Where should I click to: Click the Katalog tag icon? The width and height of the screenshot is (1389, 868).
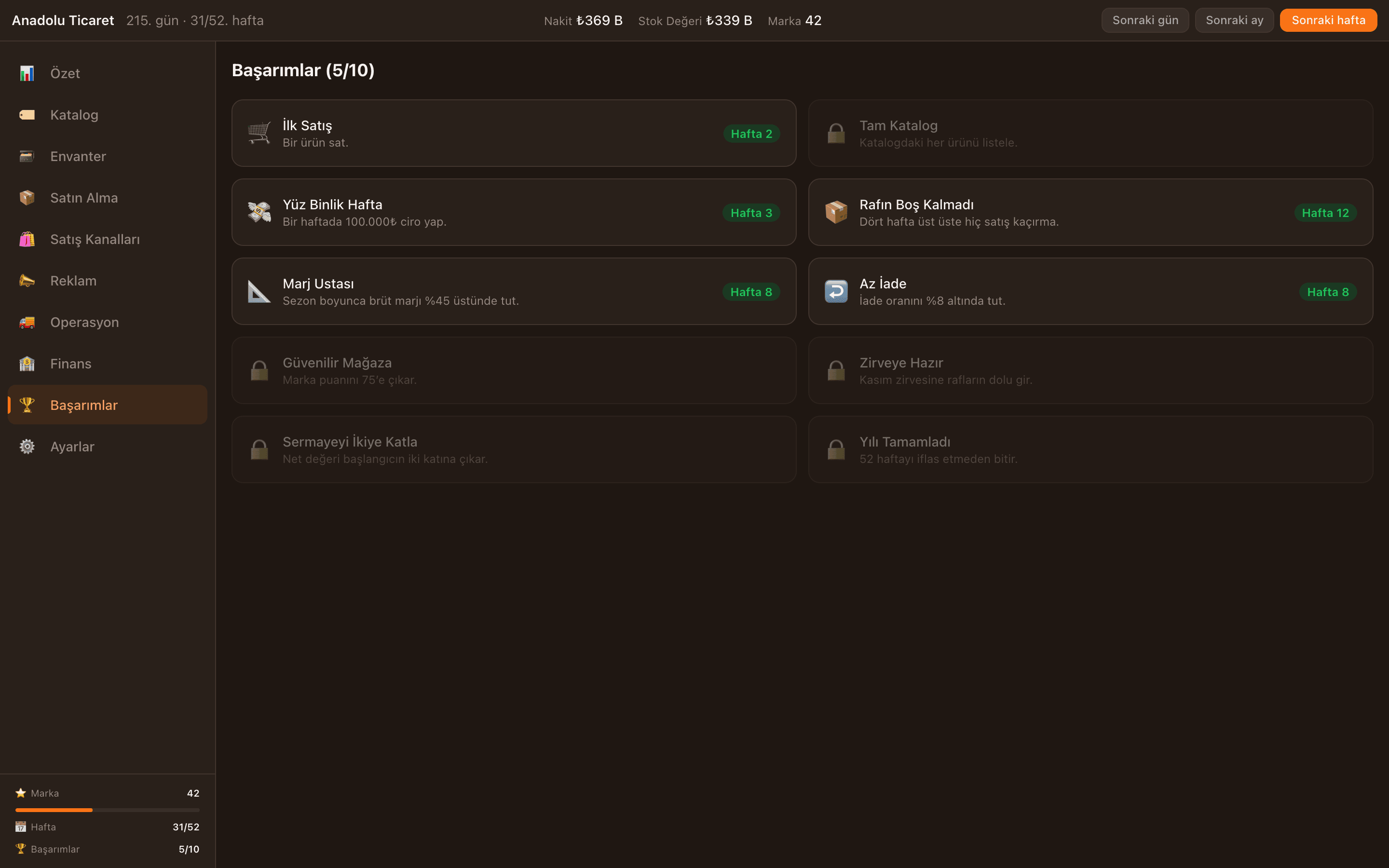27,115
